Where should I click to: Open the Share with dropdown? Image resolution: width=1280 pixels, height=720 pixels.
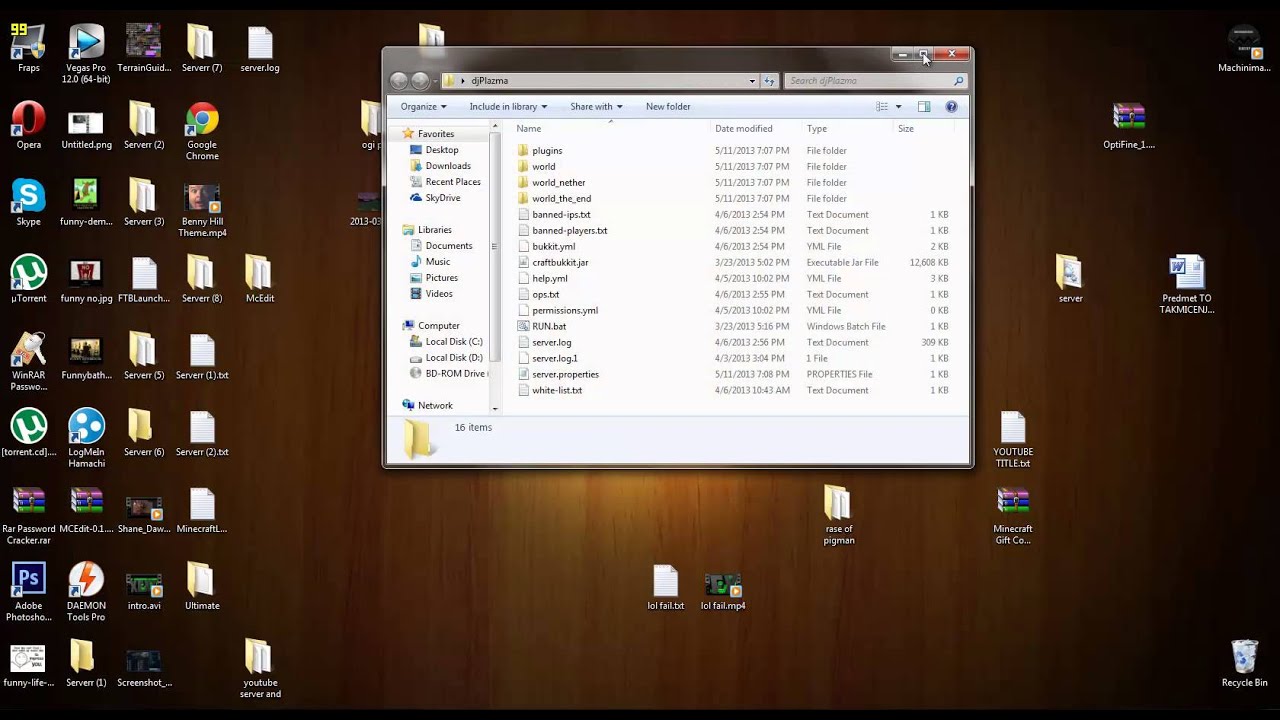pyautogui.click(x=596, y=106)
